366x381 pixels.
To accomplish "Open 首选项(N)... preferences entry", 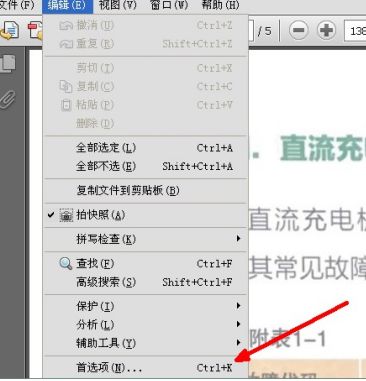I will pyautogui.click(x=146, y=368).
